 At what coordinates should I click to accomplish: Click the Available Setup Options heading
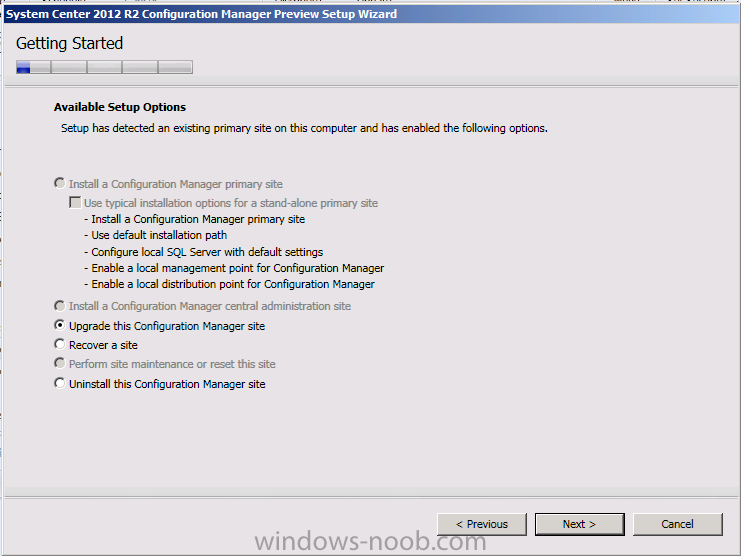(x=120, y=107)
